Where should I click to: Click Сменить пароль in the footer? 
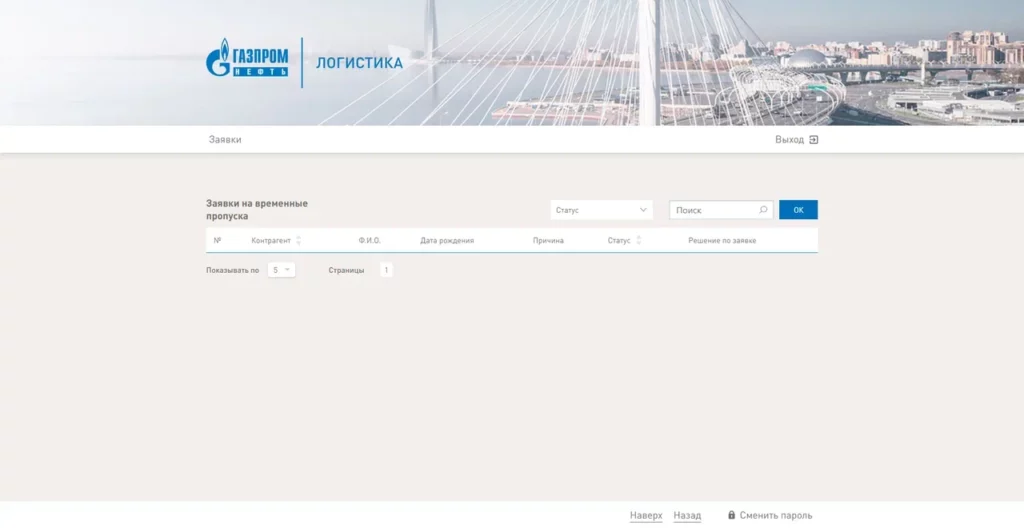click(x=776, y=515)
